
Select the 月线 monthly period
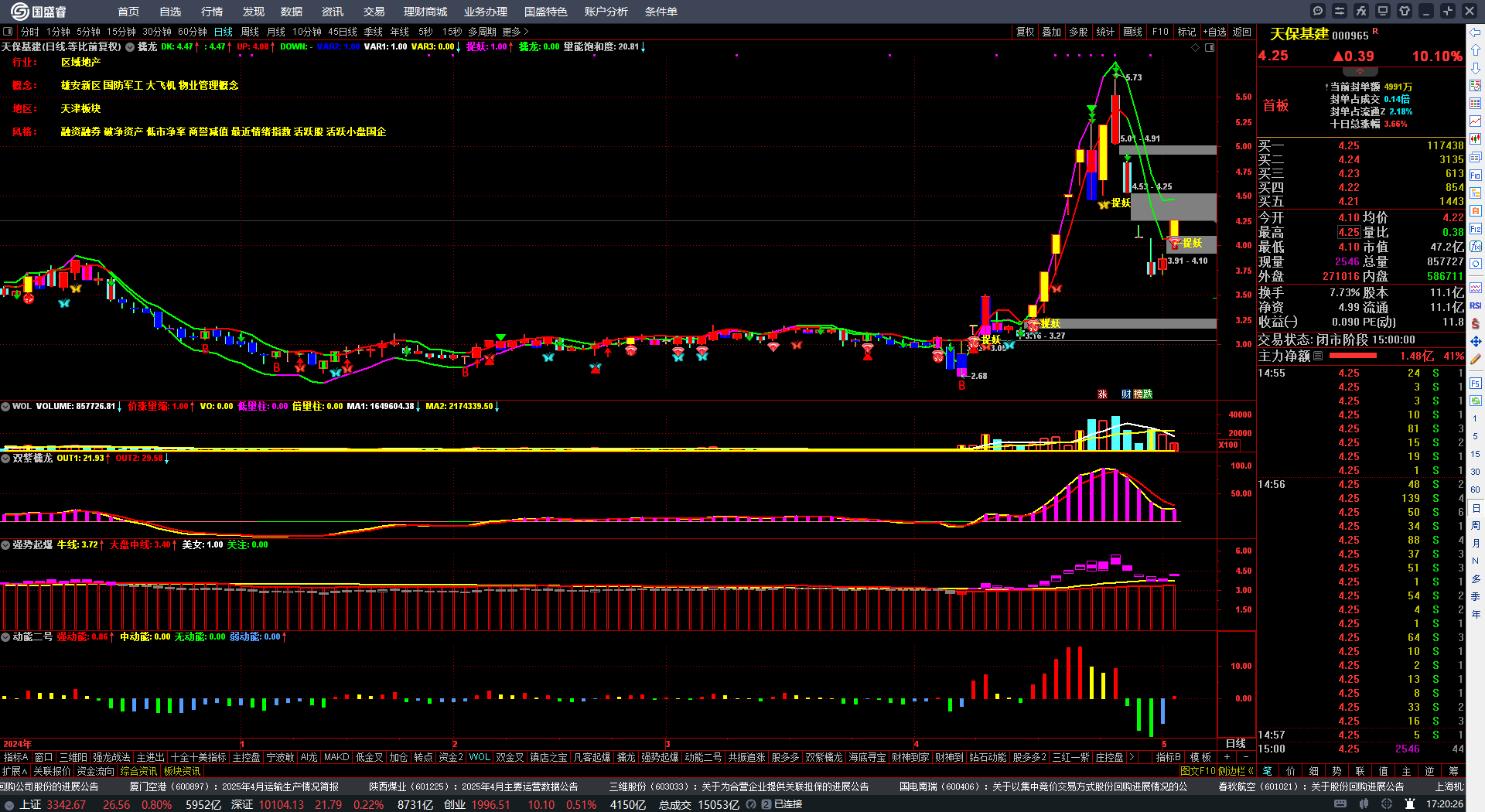pos(276,32)
